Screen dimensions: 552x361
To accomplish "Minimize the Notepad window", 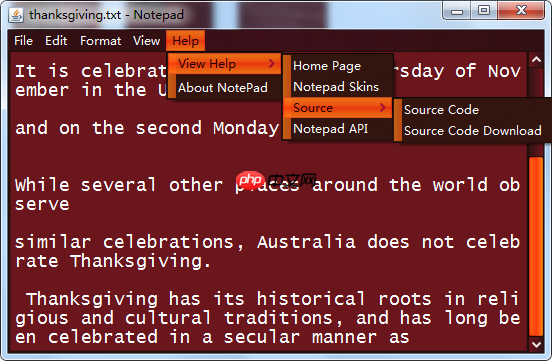I will (457, 11).
